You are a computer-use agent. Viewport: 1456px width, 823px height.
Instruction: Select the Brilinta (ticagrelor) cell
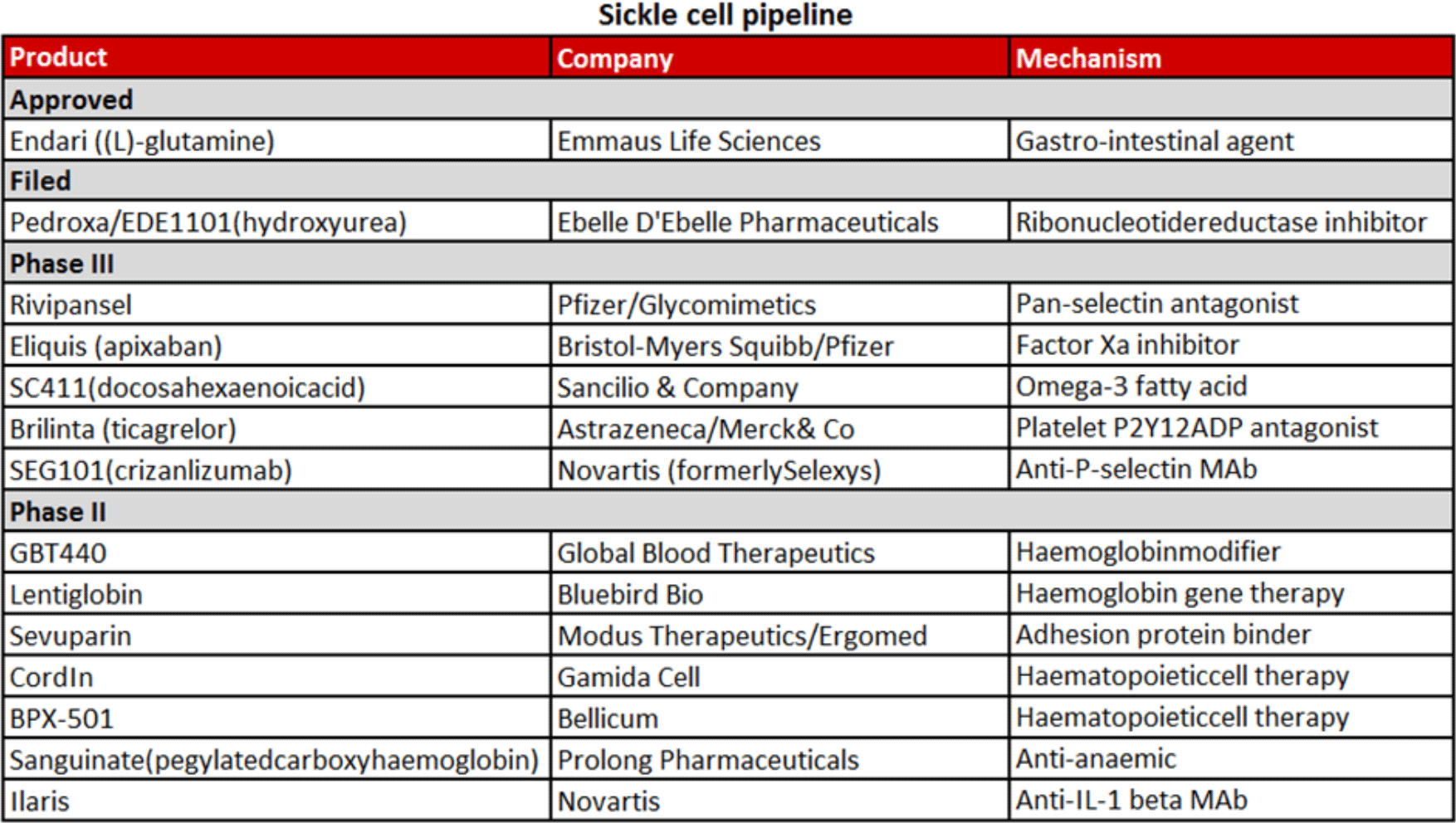(276, 428)
